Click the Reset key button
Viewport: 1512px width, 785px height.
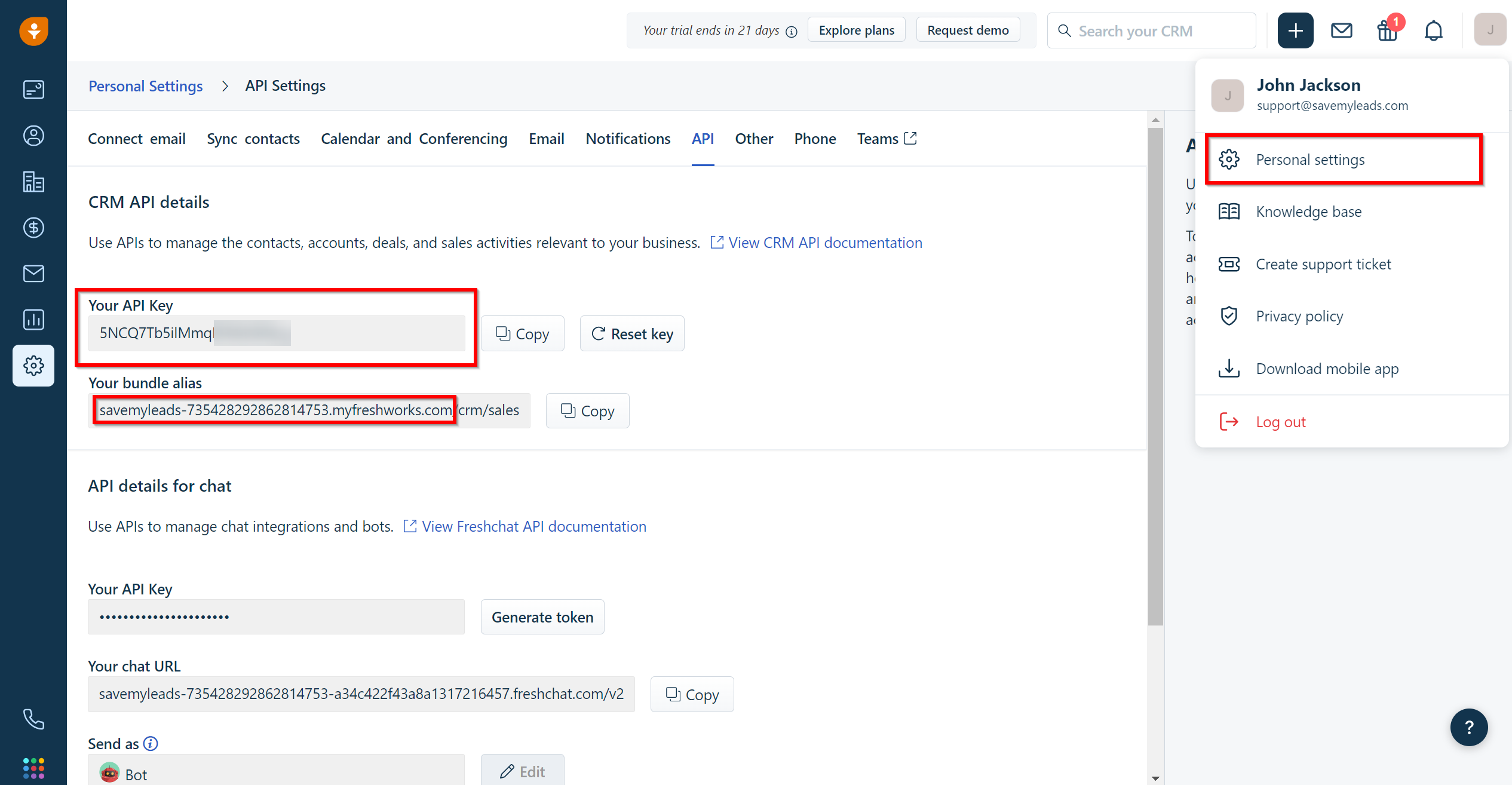pyautogui.click(x=632, y=333)
